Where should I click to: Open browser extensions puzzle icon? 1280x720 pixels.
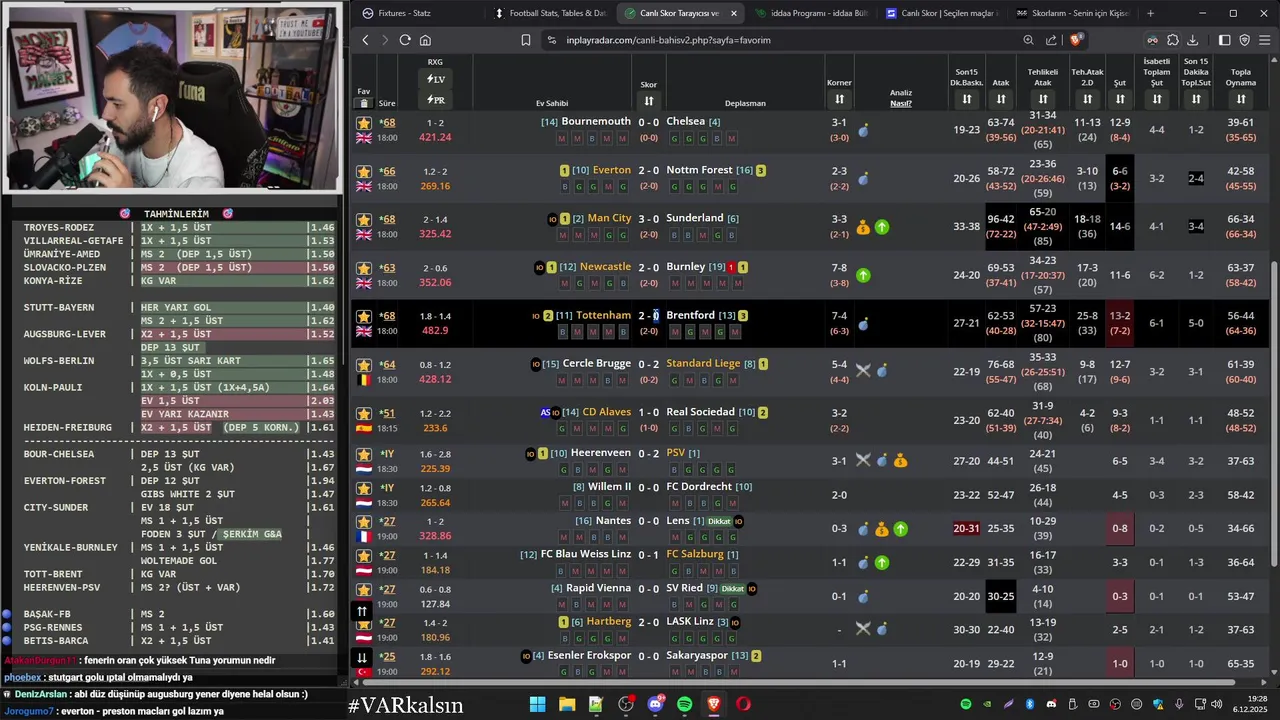(1173, 40)
